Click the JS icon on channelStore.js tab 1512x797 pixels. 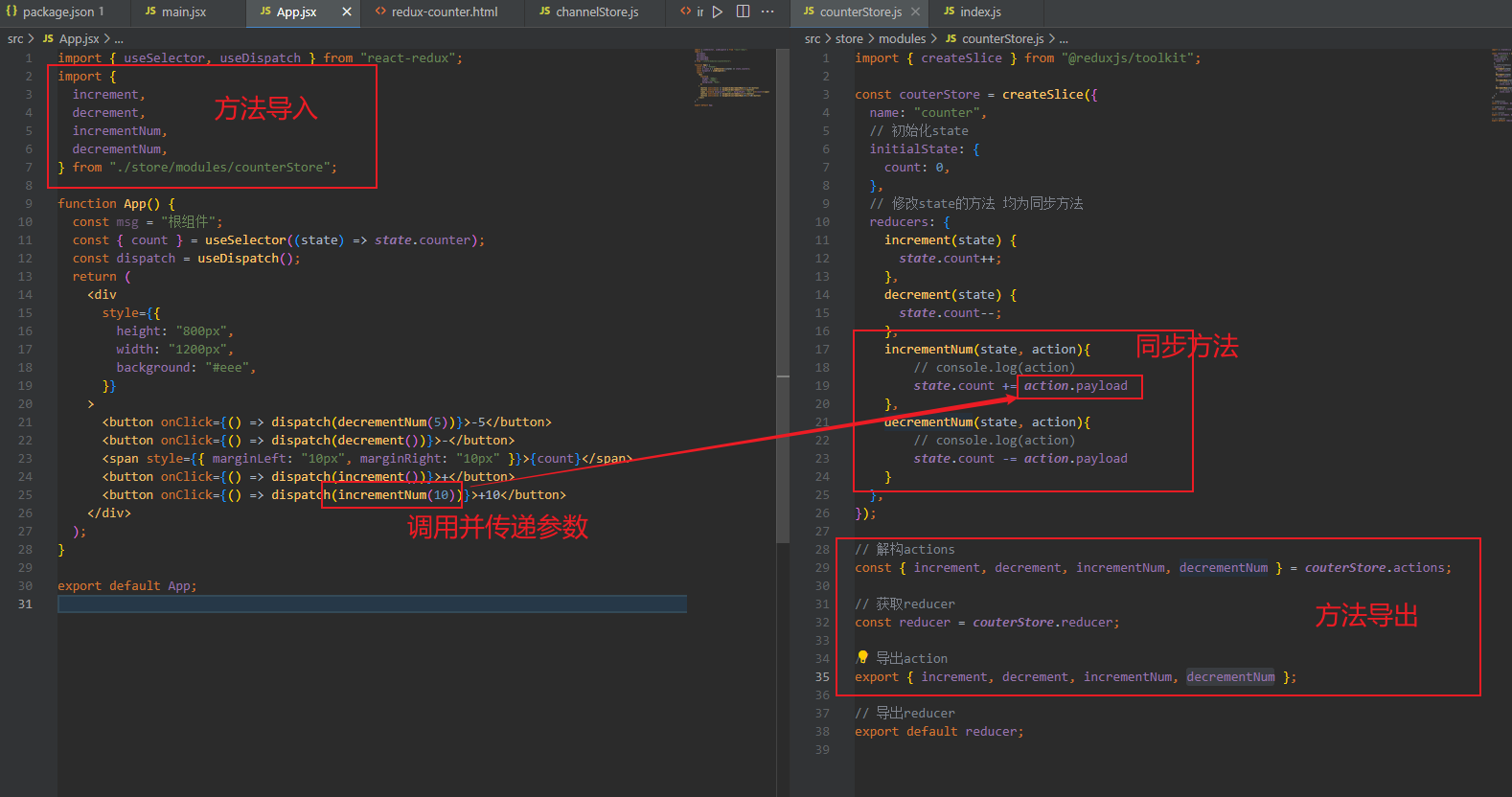(545, 11)
